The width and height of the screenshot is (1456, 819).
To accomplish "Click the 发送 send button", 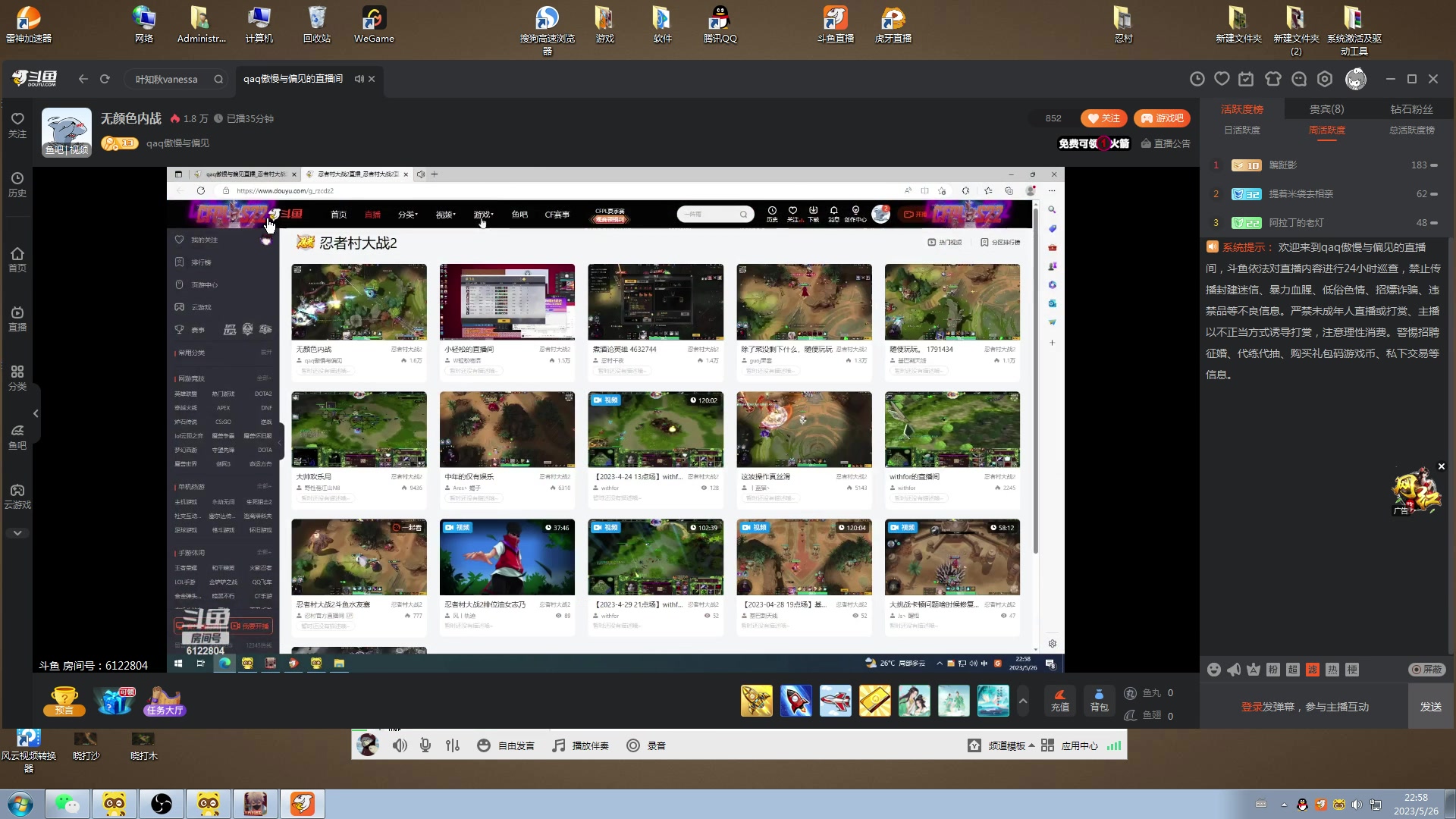I will (x=1431, y=707).
